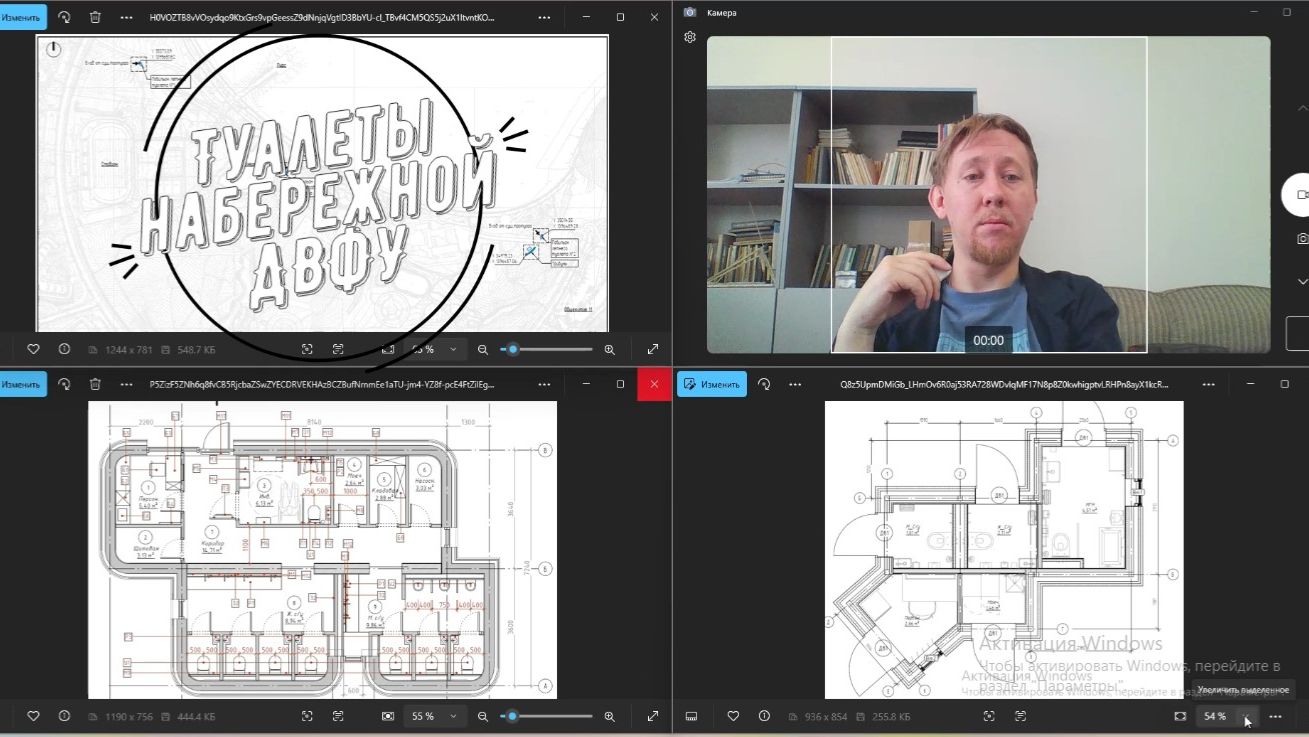Rotate the image in the H0VOZT8 window
Image resolution: width=1309 pixels, height=737 pixels.
tap(65, 17)
